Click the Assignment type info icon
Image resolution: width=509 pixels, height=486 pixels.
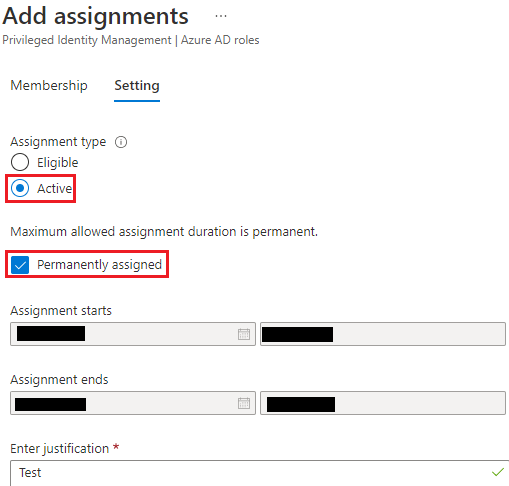121,142
